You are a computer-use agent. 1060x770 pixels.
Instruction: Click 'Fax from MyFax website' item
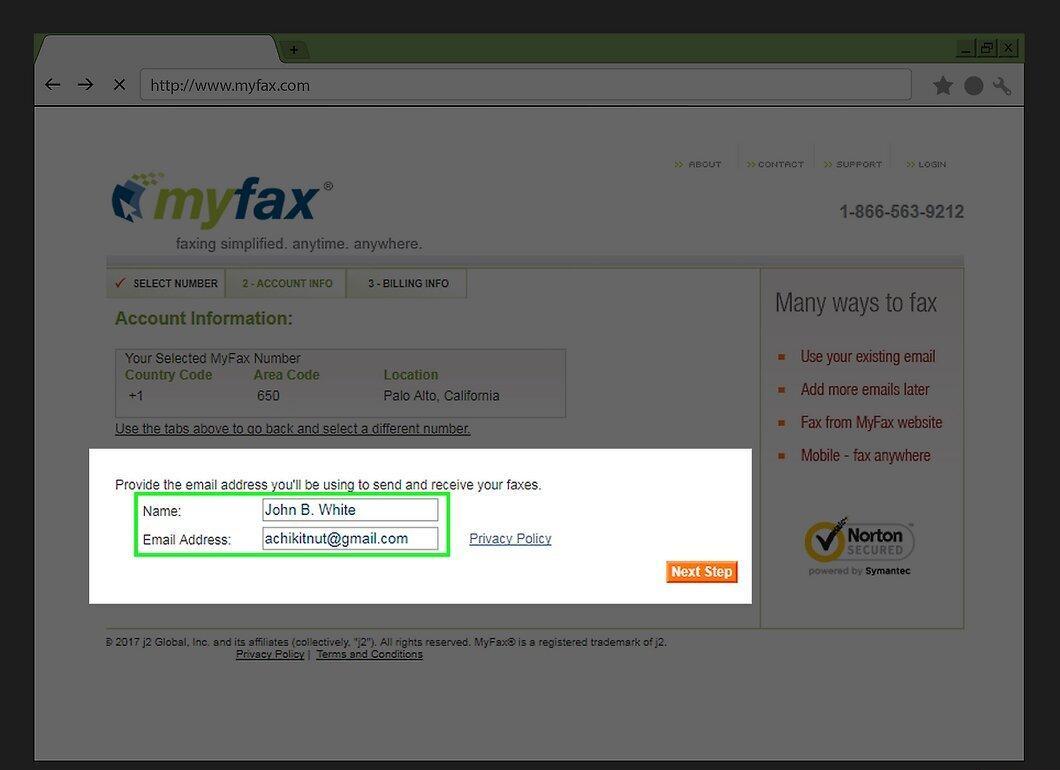tap(871, 423)
